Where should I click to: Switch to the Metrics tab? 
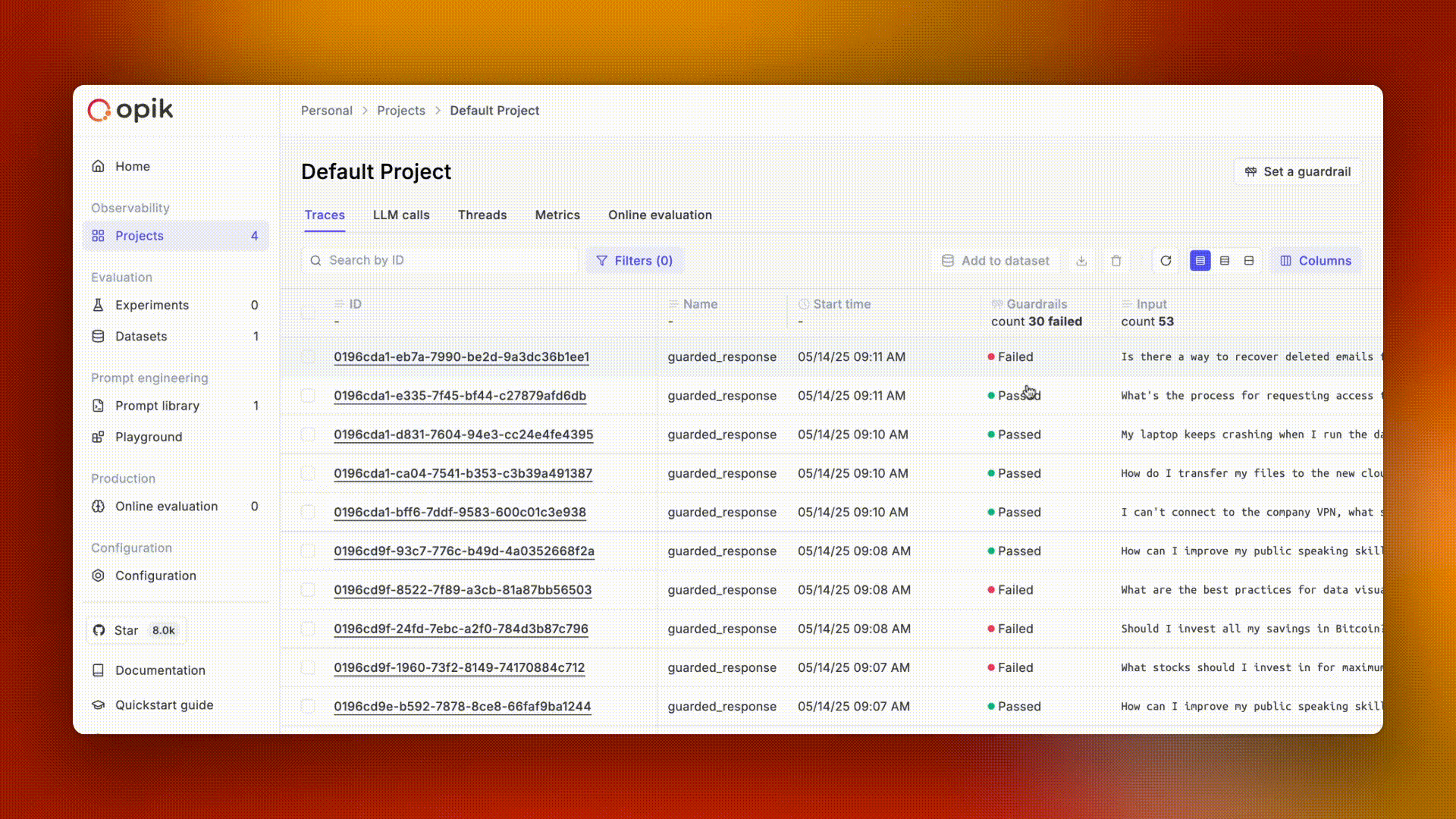557,215
